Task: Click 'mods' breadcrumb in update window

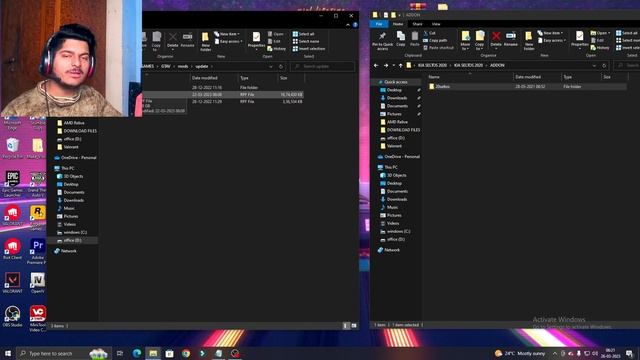Action: tap(183, 66)
